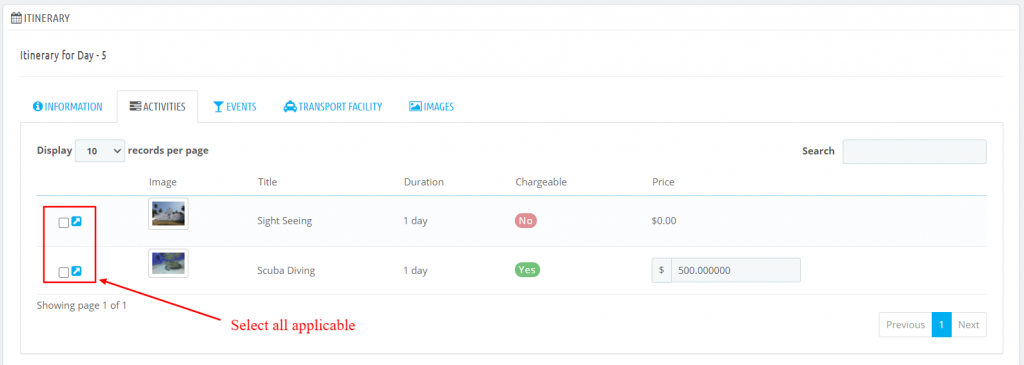Go to the Next page
This screenshot has height=365, width=1024.
click(968, 325)
